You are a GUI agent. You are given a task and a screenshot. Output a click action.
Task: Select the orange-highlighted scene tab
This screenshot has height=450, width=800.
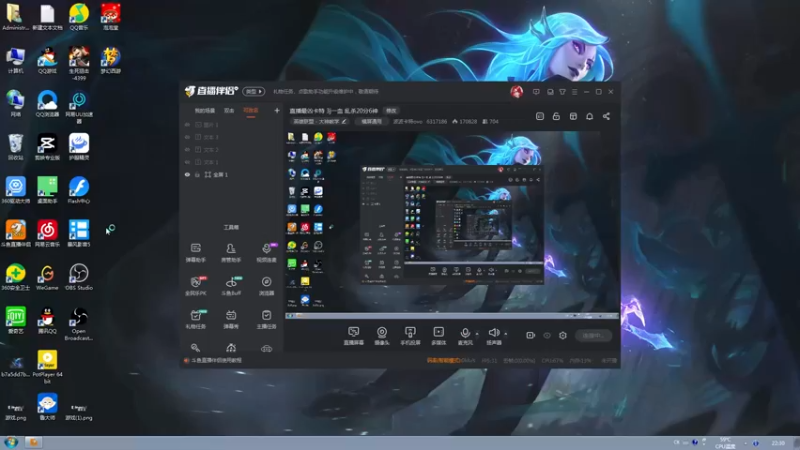tap(251, 111)
